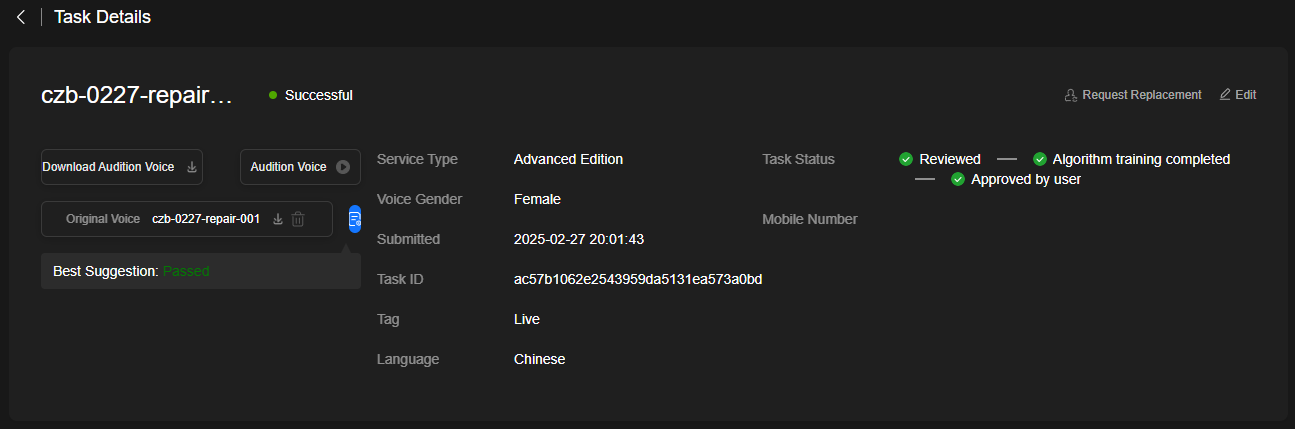Click the Reviewed green check icon
This screenshot has height=429, width=1295.
point(906,159)
